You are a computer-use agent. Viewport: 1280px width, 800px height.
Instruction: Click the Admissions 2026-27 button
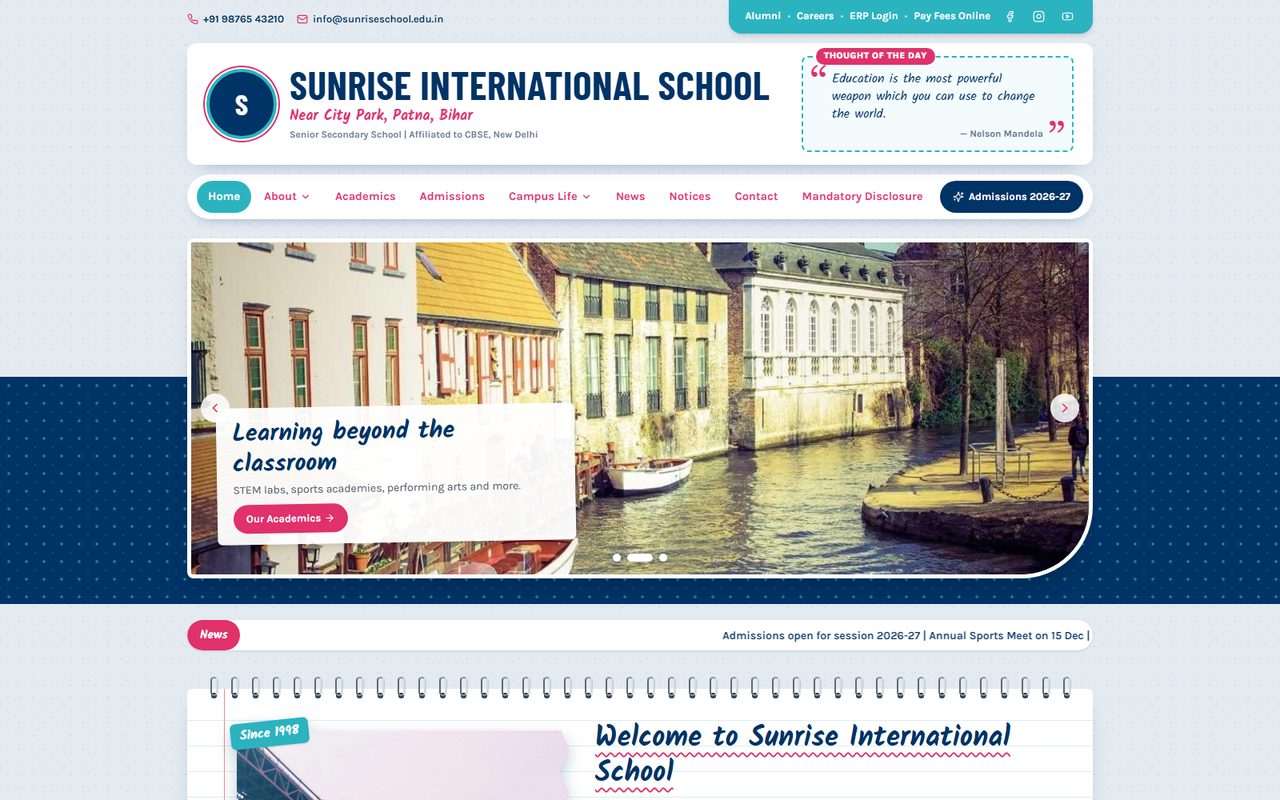tap(1011, 197)
